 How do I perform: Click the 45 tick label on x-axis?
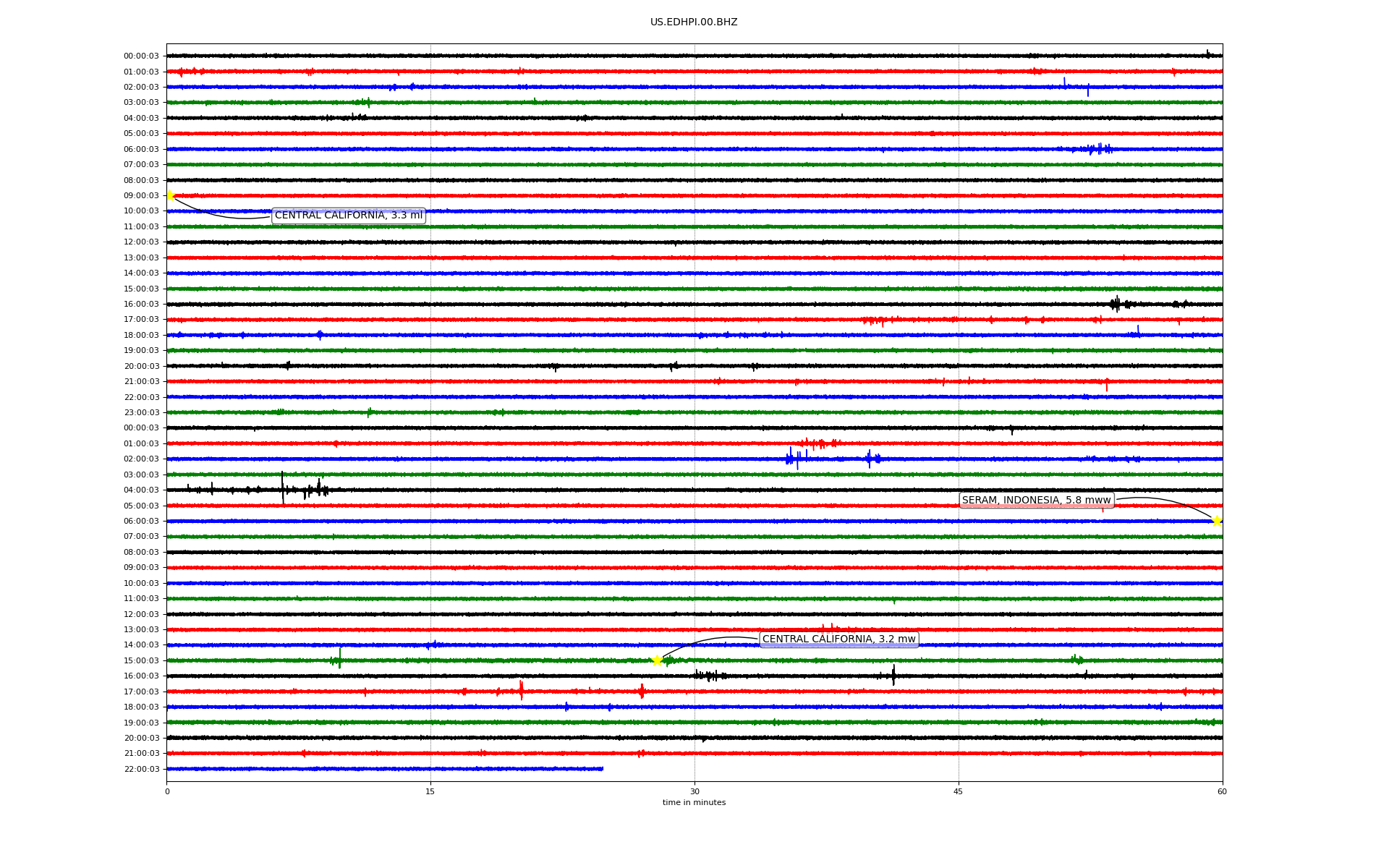958,791
